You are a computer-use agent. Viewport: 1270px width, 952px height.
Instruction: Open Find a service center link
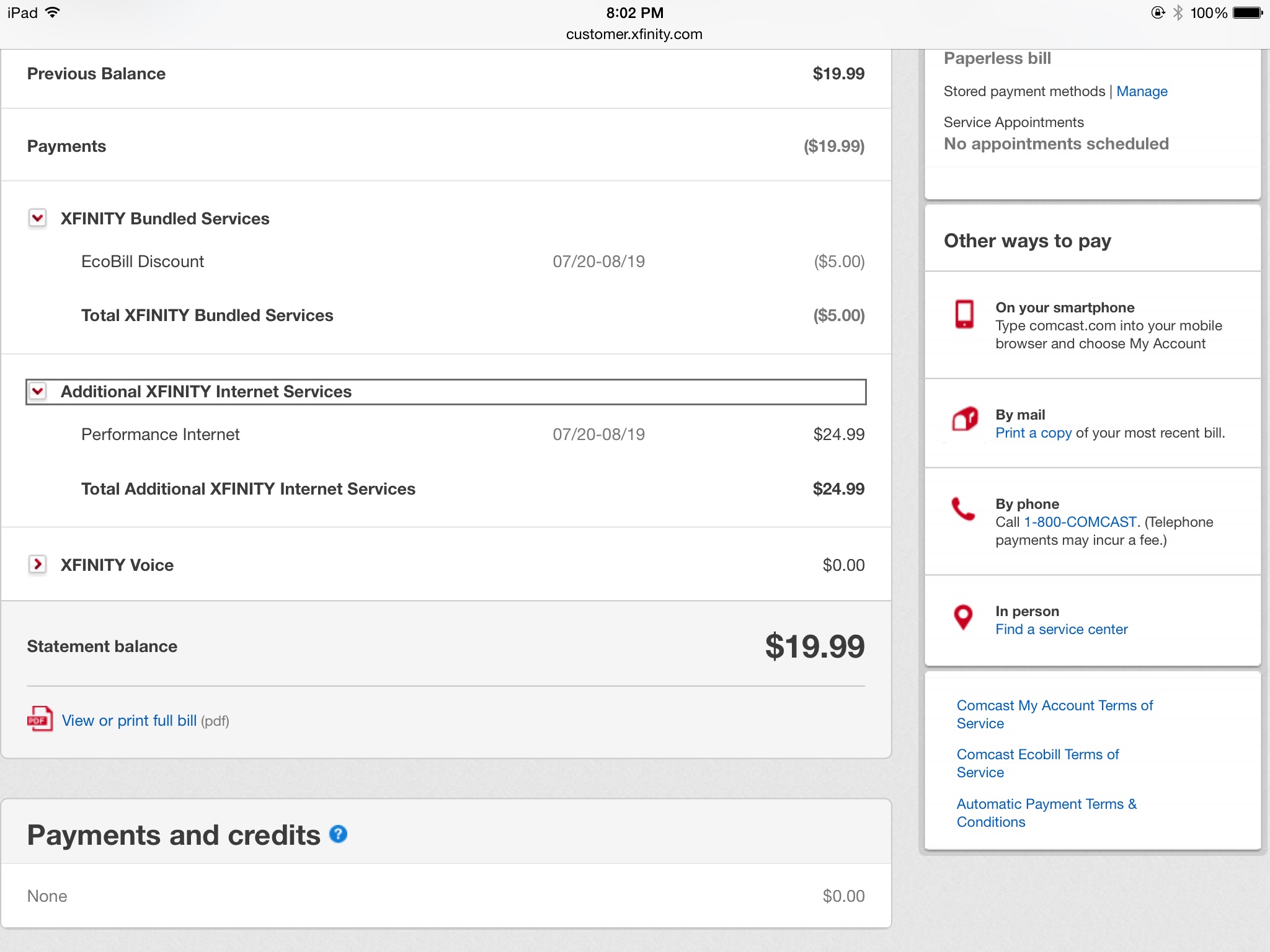(1061, 630)
